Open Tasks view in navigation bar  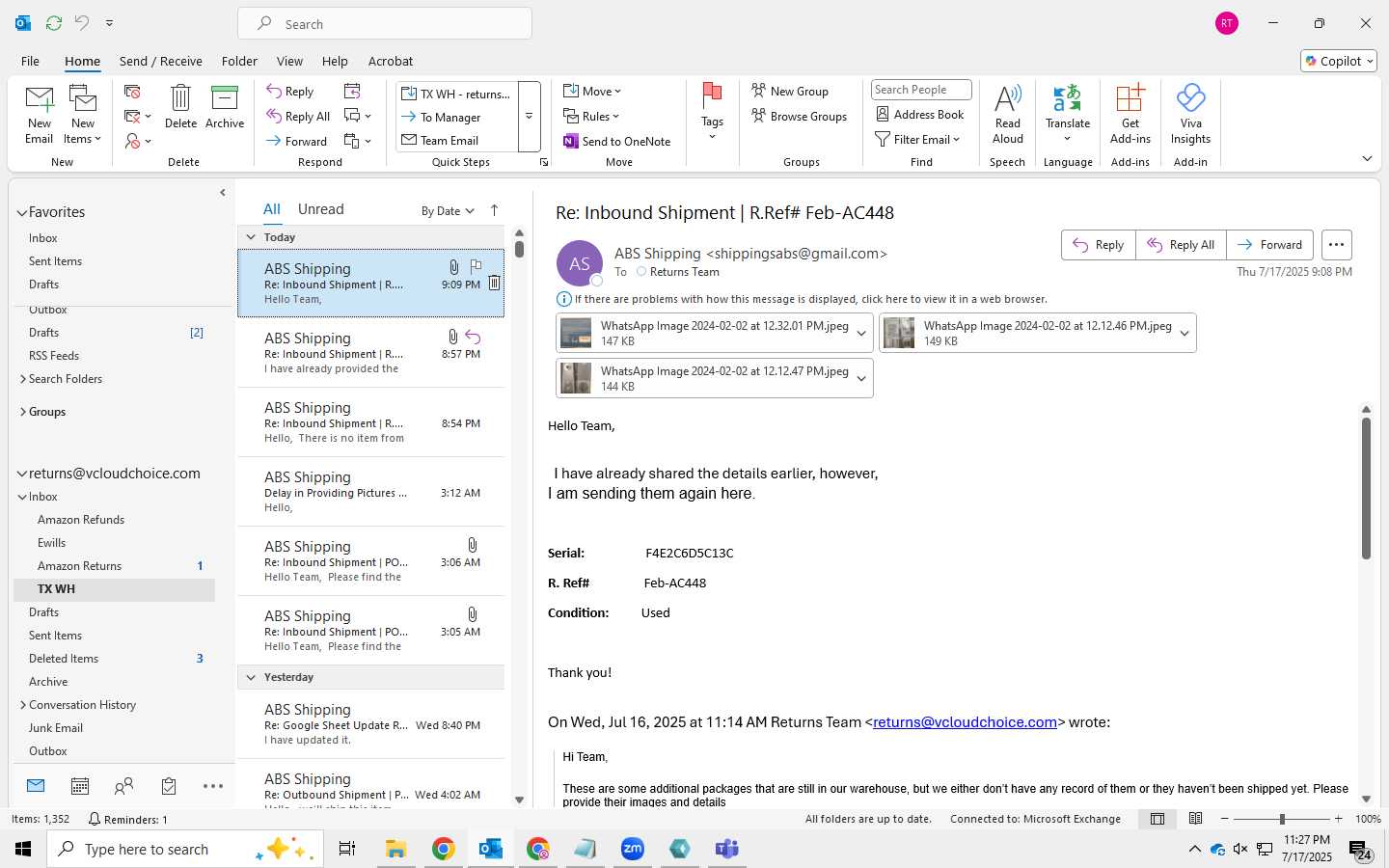point(169,786)
